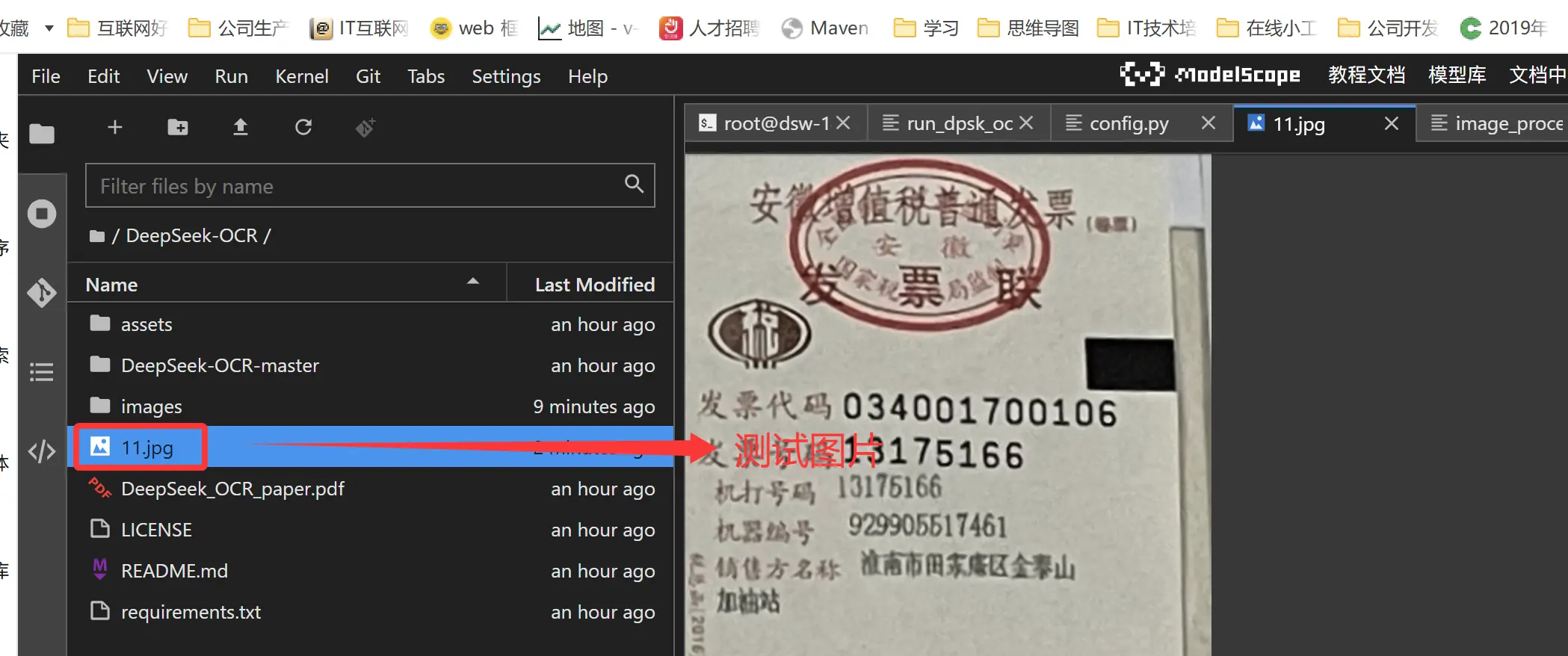The width and height of the screenshot is (1568, 656).
Task: Open the 人才招聘 bookmark
Action: click(709, 28)
